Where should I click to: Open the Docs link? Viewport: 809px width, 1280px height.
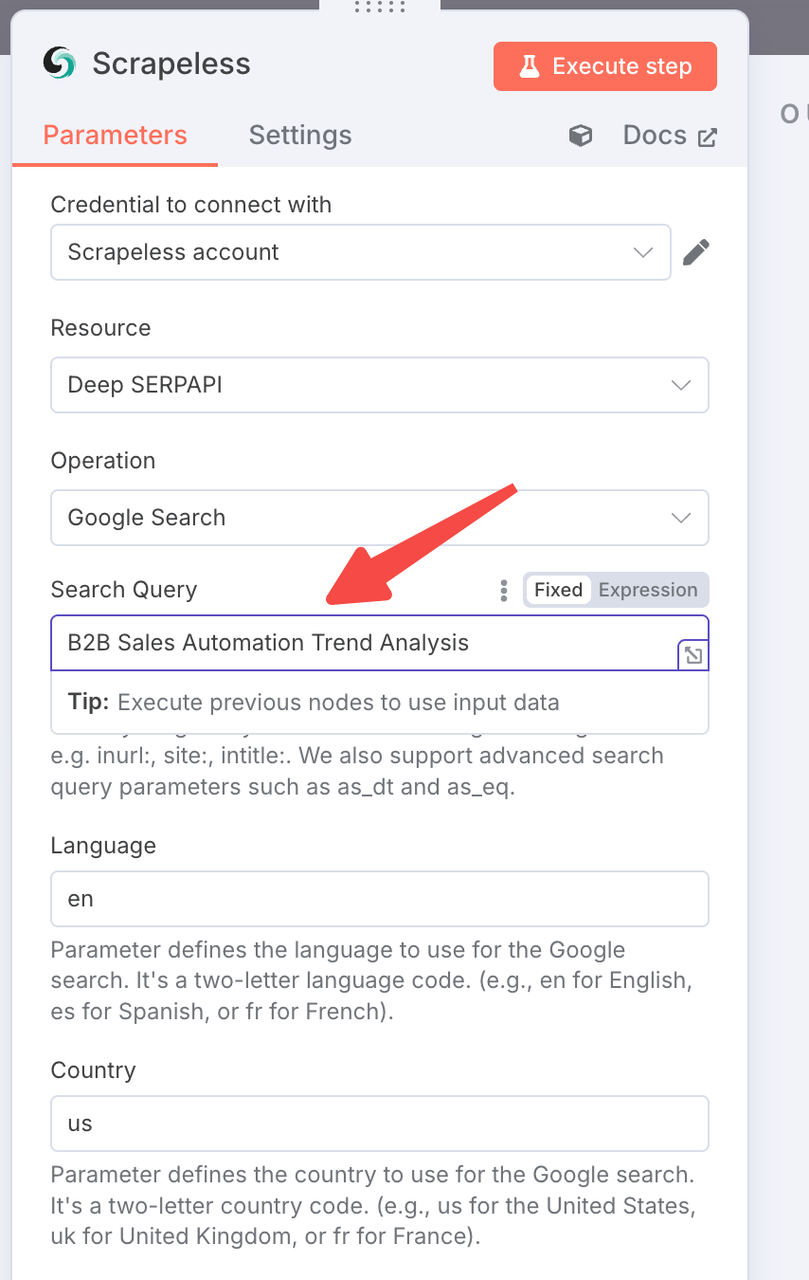point(655,136)
